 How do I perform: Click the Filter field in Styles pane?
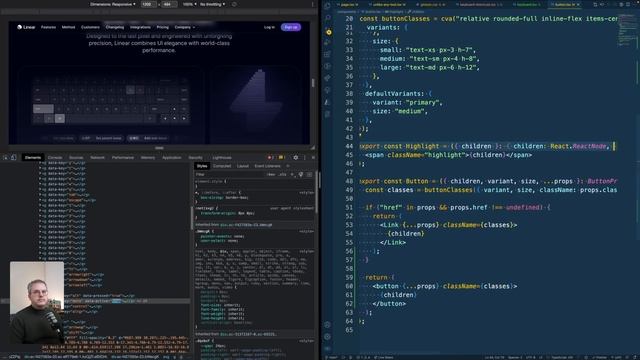coord(229,174)
